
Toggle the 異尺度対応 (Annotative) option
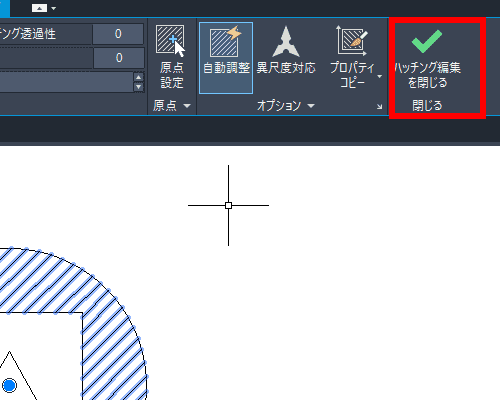(286, 50)
